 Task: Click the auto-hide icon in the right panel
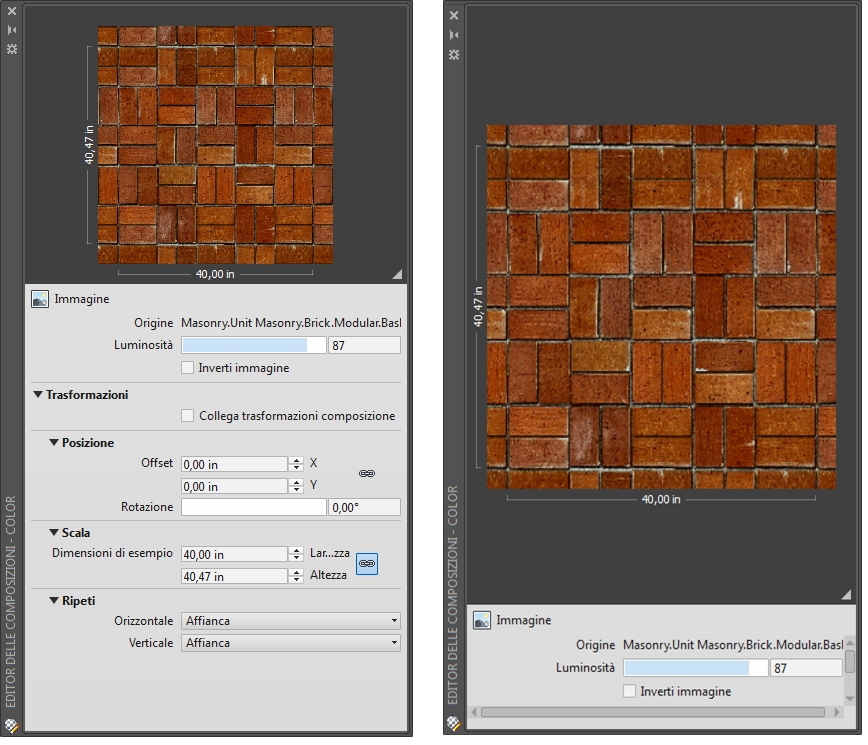pyautogui.click(x=454, y=34)
